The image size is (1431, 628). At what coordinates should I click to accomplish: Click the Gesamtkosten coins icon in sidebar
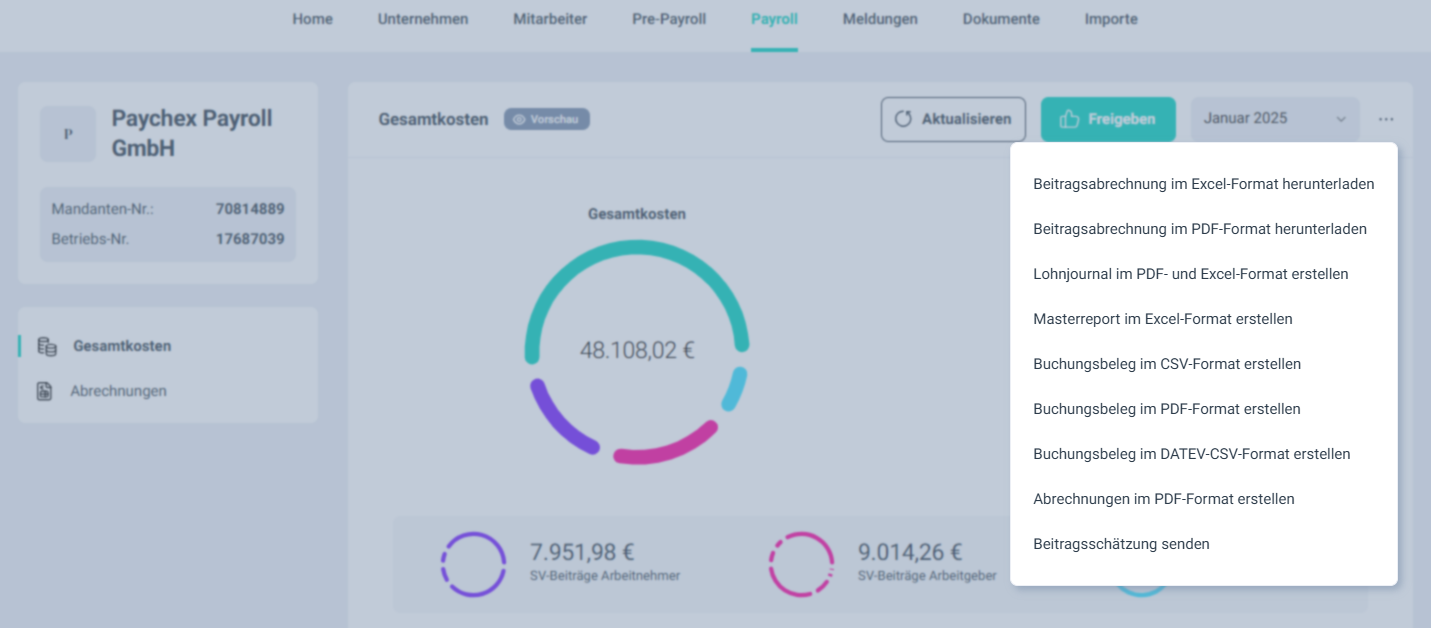click(46, 346)
